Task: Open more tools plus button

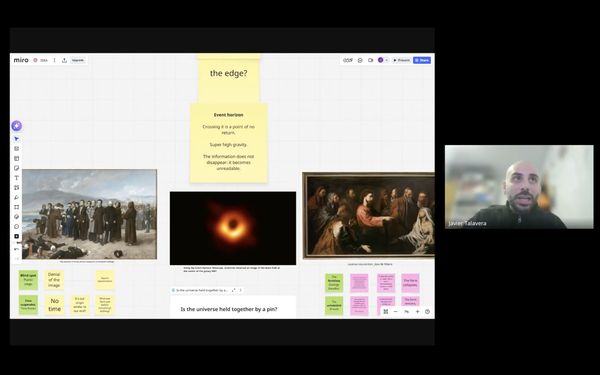Action: click(16, 236)
